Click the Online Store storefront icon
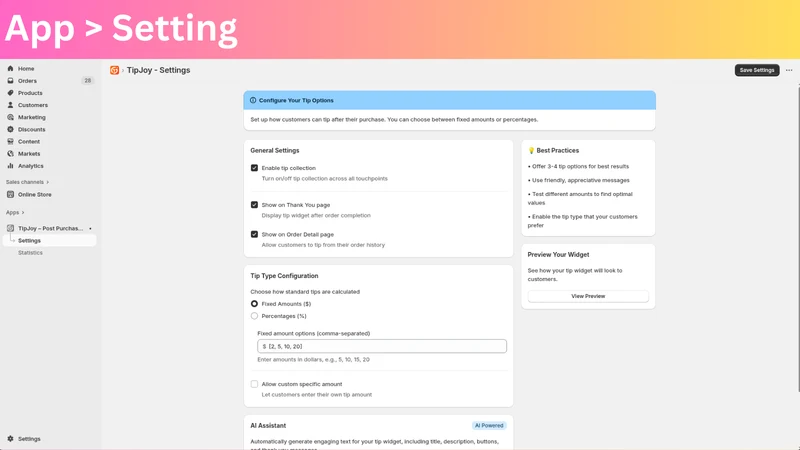800x450 pixels. point(10,194)
